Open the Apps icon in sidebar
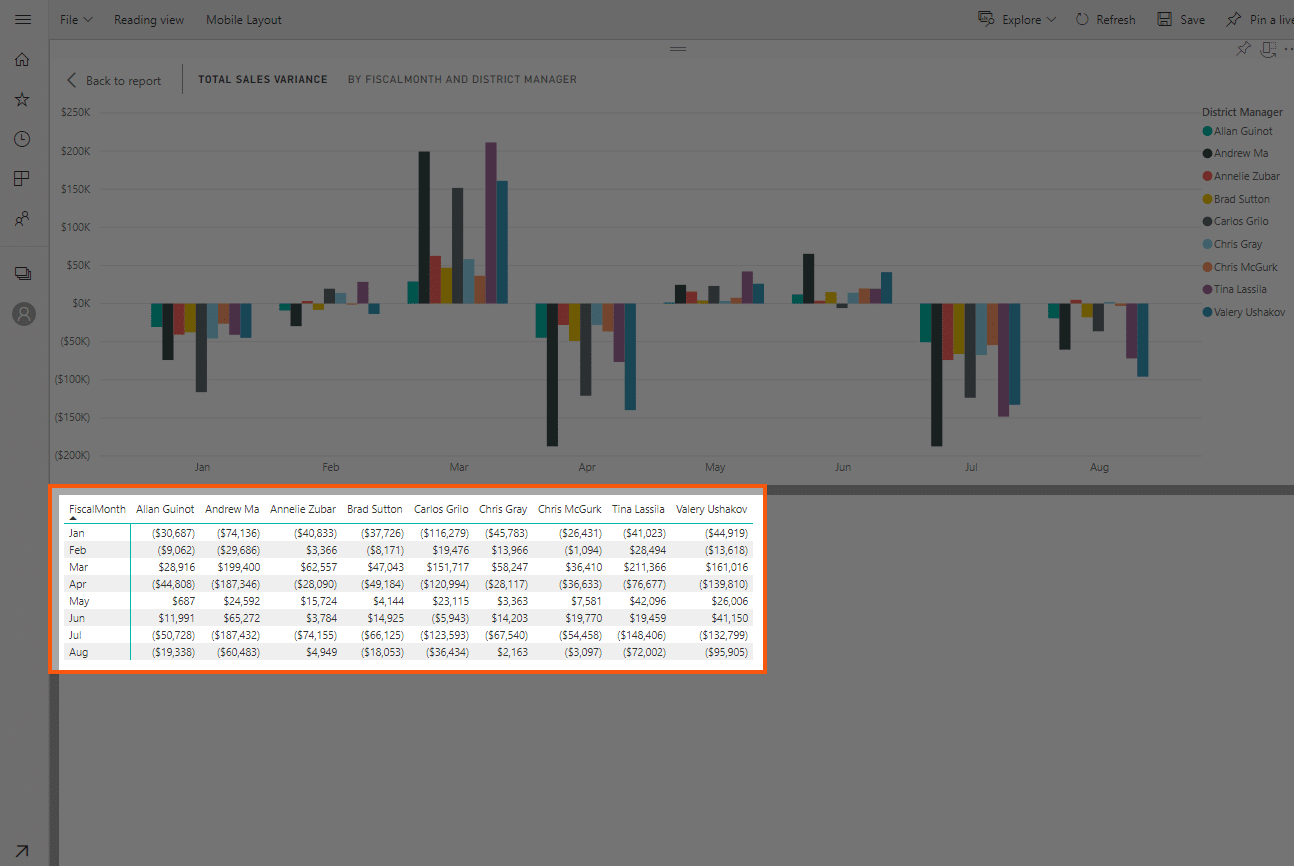1294x866 pixels. click(x=23, y=178)
